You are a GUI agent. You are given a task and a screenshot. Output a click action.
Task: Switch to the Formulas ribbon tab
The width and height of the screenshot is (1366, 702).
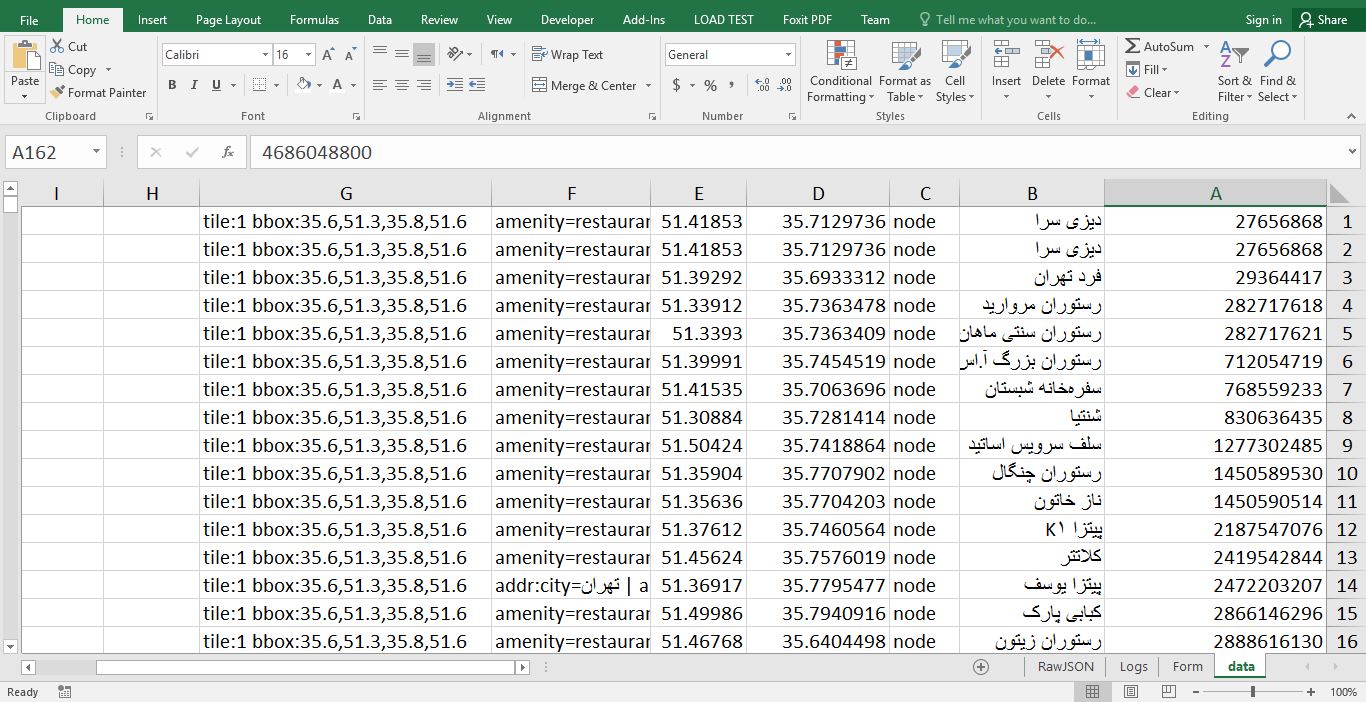click(x=314, y=19)
